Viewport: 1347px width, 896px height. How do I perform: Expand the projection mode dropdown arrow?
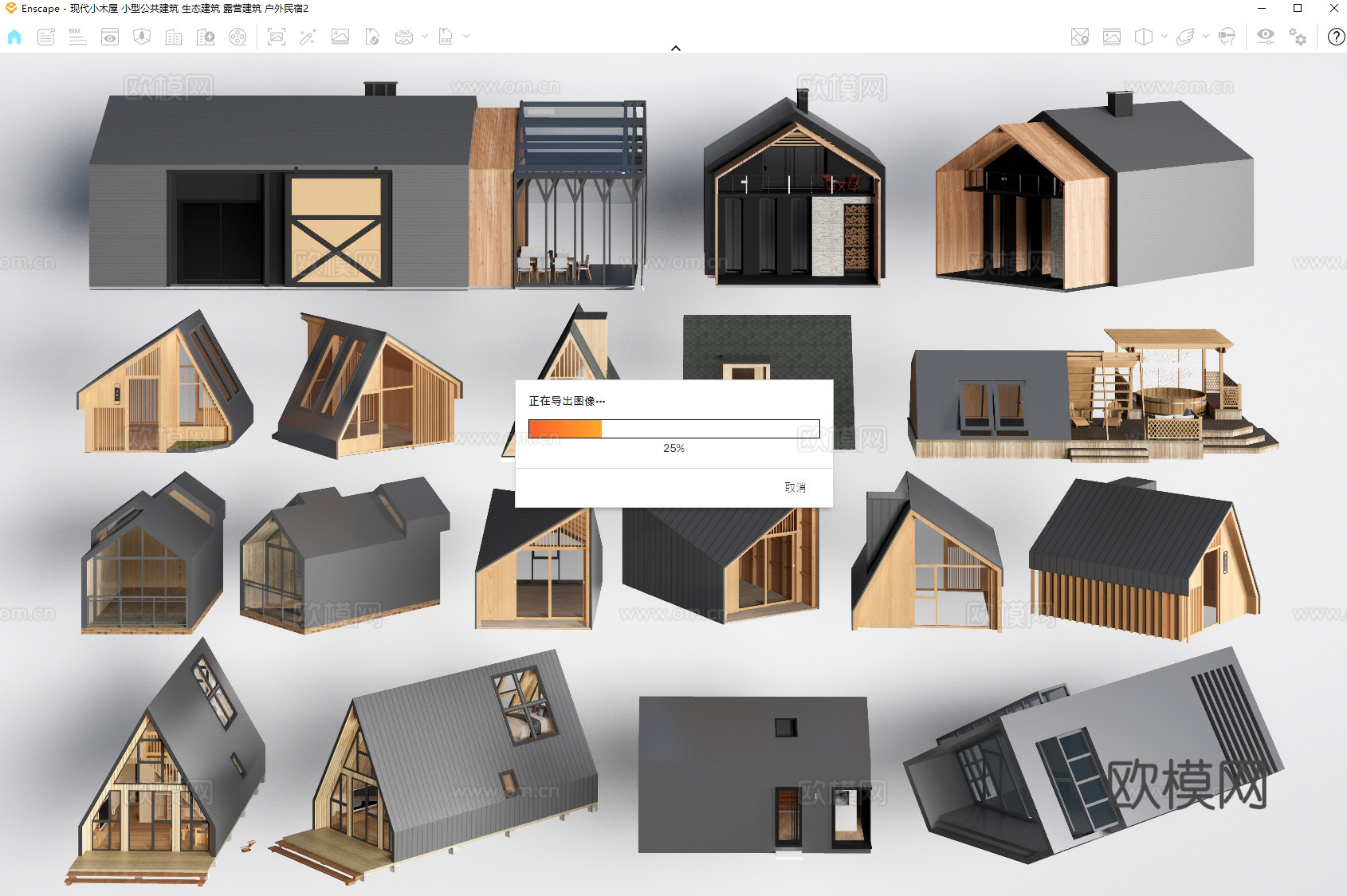coord(1164,36)
